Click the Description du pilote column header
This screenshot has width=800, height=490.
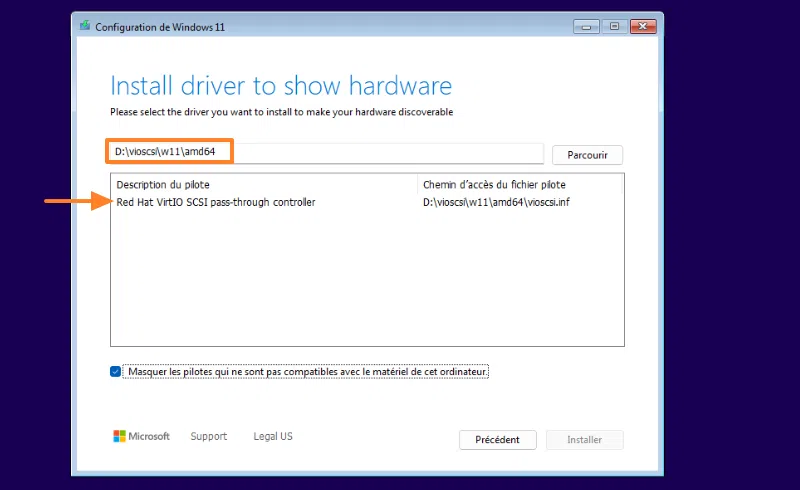pos(264,184)
